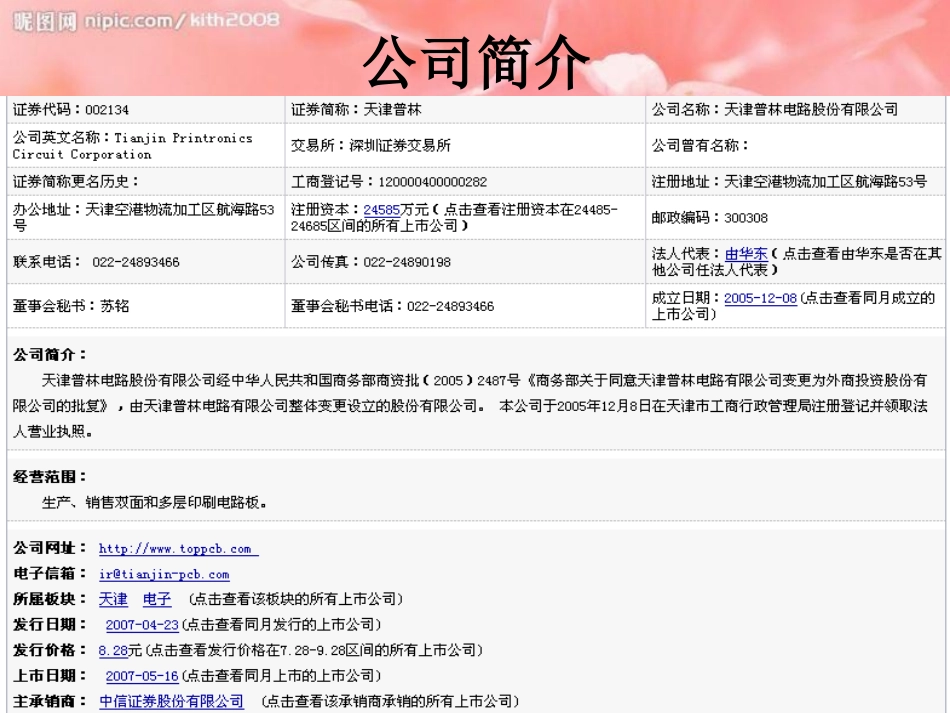Image resolution: width=950 pixels, height=713 pixels.
Task: Click the 上市日期 label
Action: click(50, 675)
